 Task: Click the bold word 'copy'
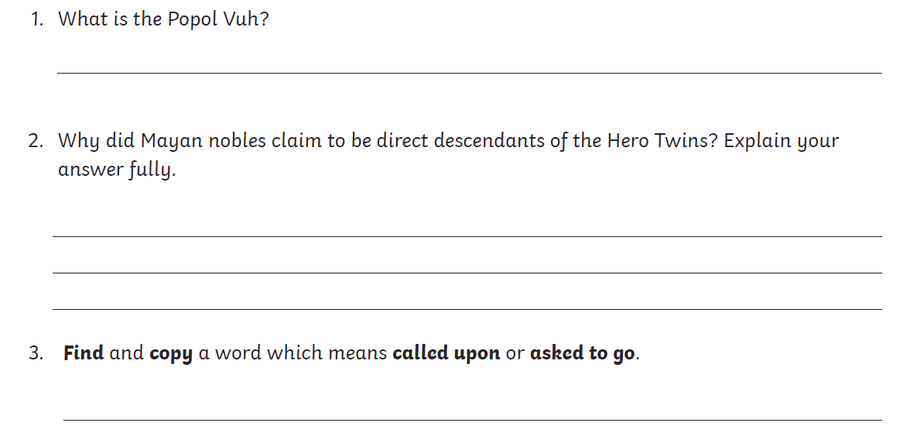coord(170,353)
